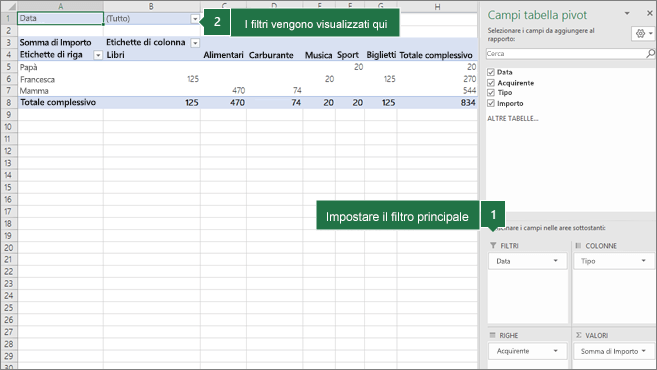Open the pivot pane options arrow beside the title
657x370 pixels.
tap(627, 13)
